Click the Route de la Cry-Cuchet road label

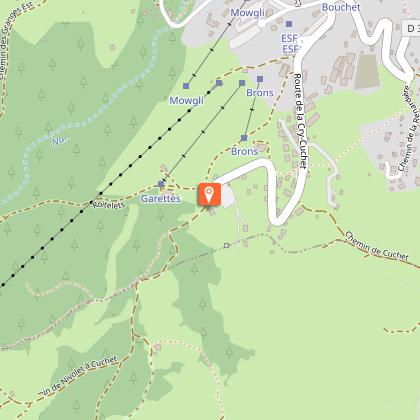(299, 121)
